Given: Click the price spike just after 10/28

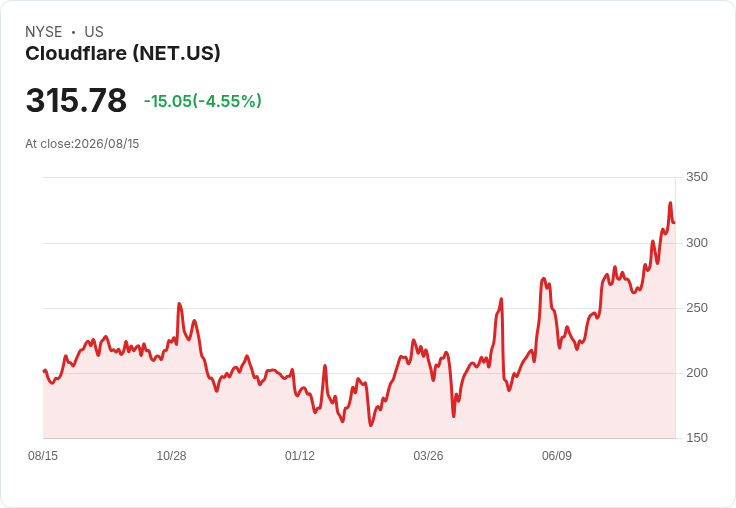Looking at the screenshot, I should 179,304.
